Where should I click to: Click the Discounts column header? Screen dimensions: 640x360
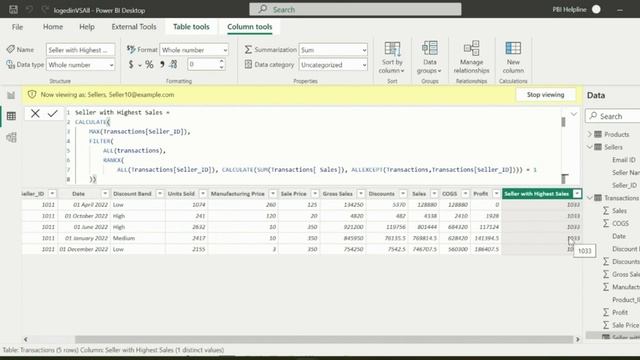tap(382, 193)
